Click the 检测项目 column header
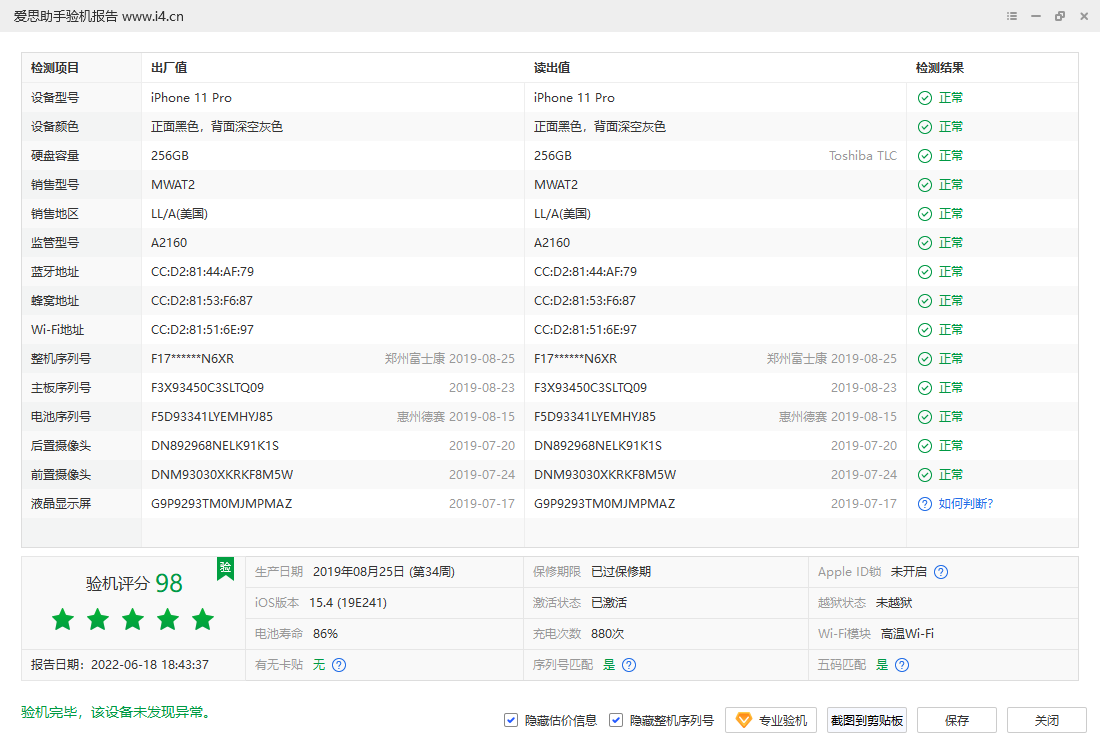Screen dimensions: 1100x749 pos(55,68)
